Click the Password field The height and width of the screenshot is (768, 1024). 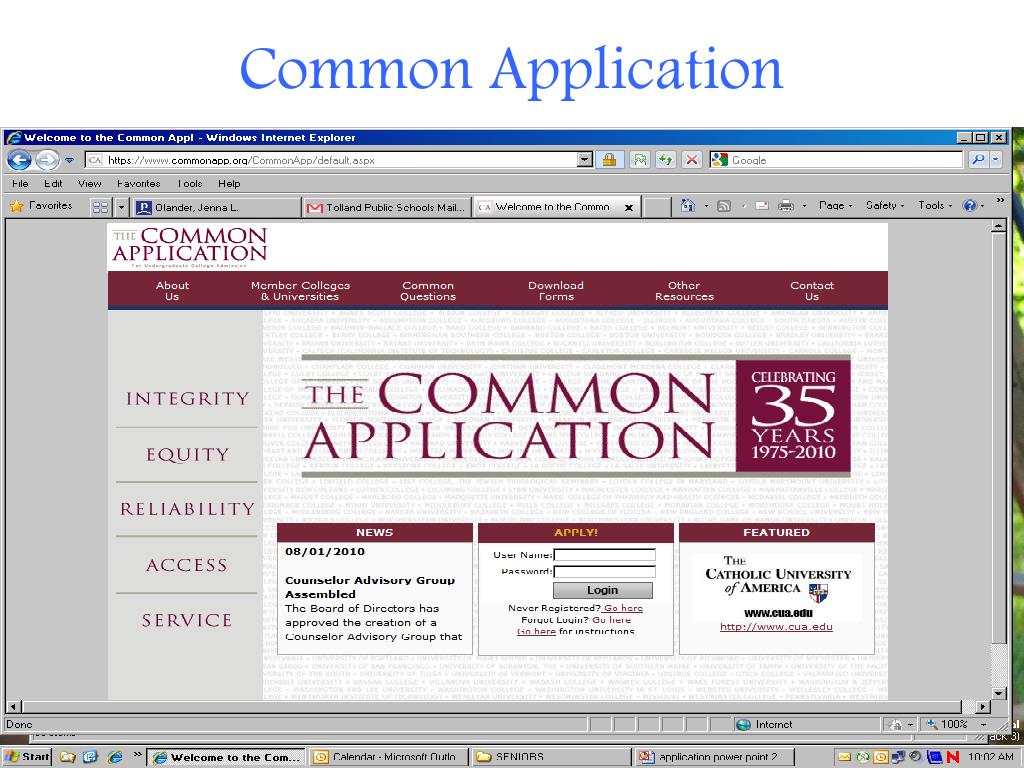[604, 572]
